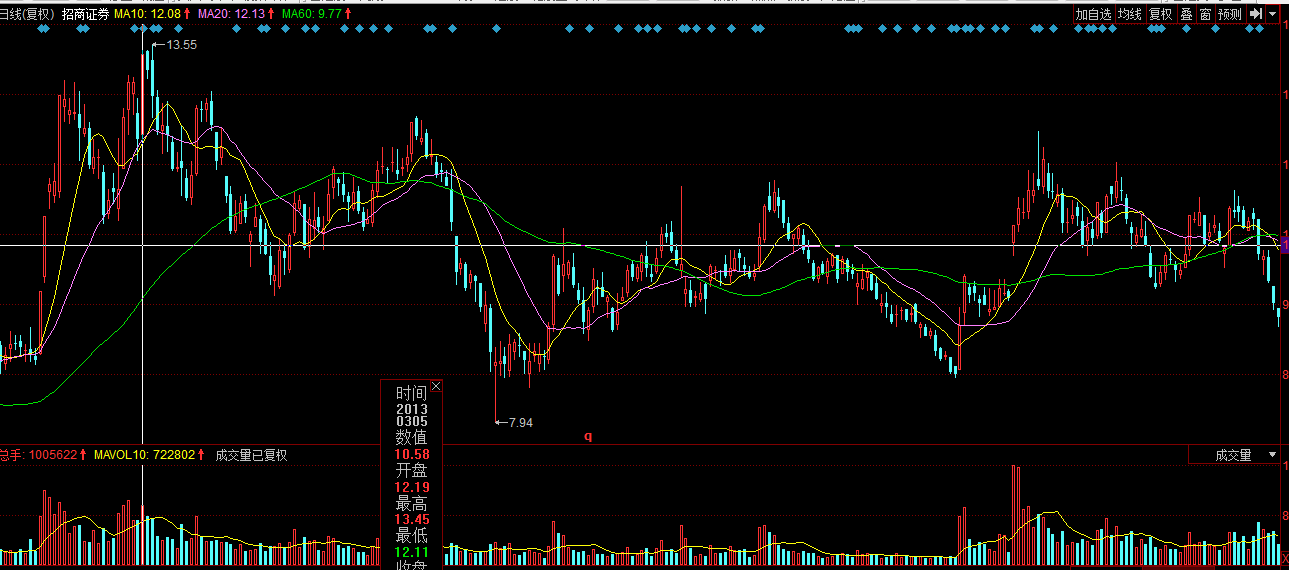
Task: Expand the top-right toolbar dropdown arrow
Action: pos(1273,14)
